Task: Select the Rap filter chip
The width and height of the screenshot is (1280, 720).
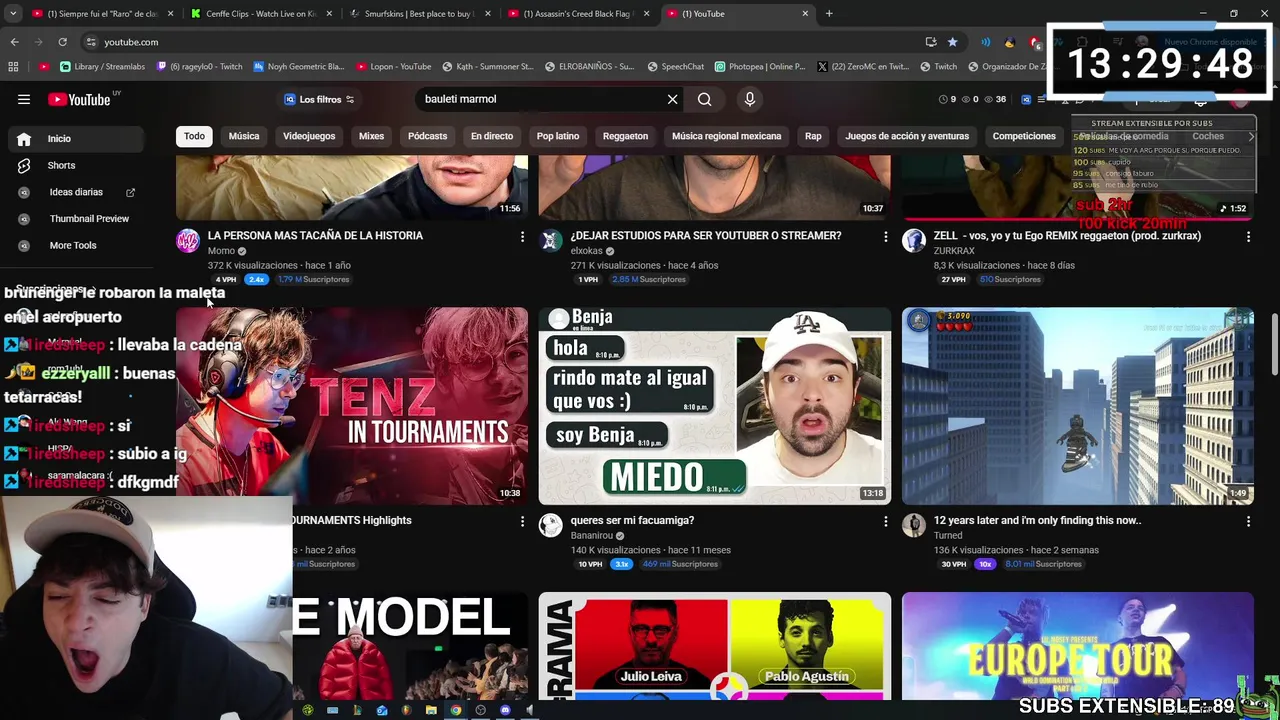Action: tap(813, 136)
